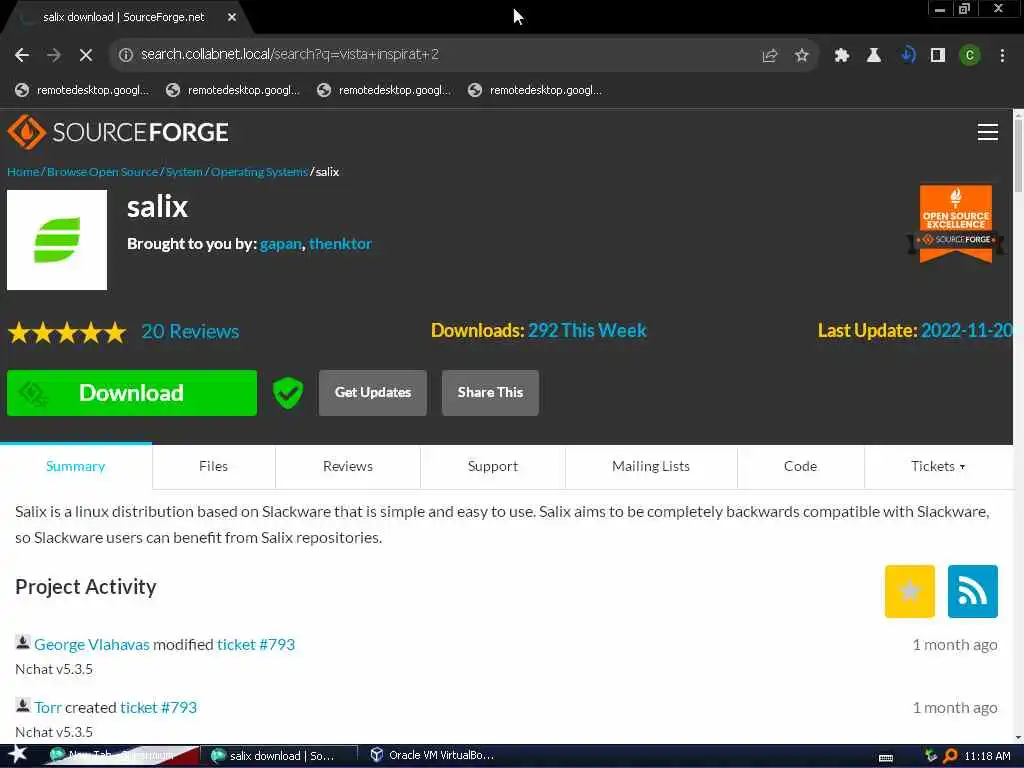Image resolution: width=1024 pixels, height=768 pixels.
Task: Switch to salix download taskbar item
Action: pyautogui.click(x=279, y=756)
